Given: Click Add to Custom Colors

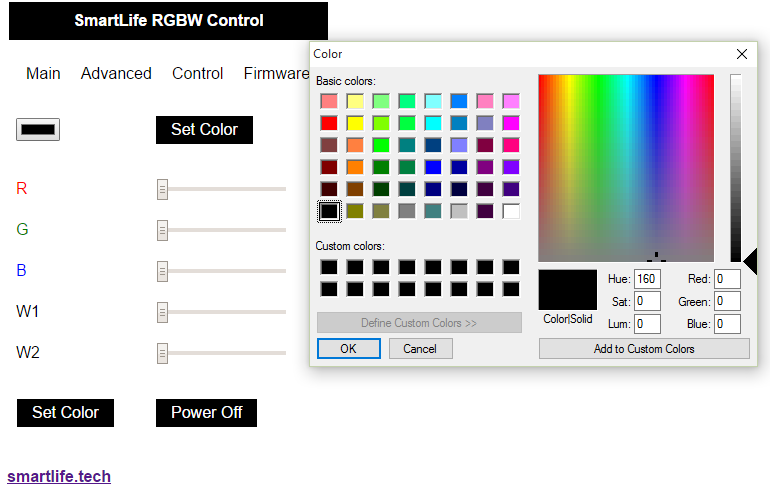Looking at the screenshot, I should 644,349.
